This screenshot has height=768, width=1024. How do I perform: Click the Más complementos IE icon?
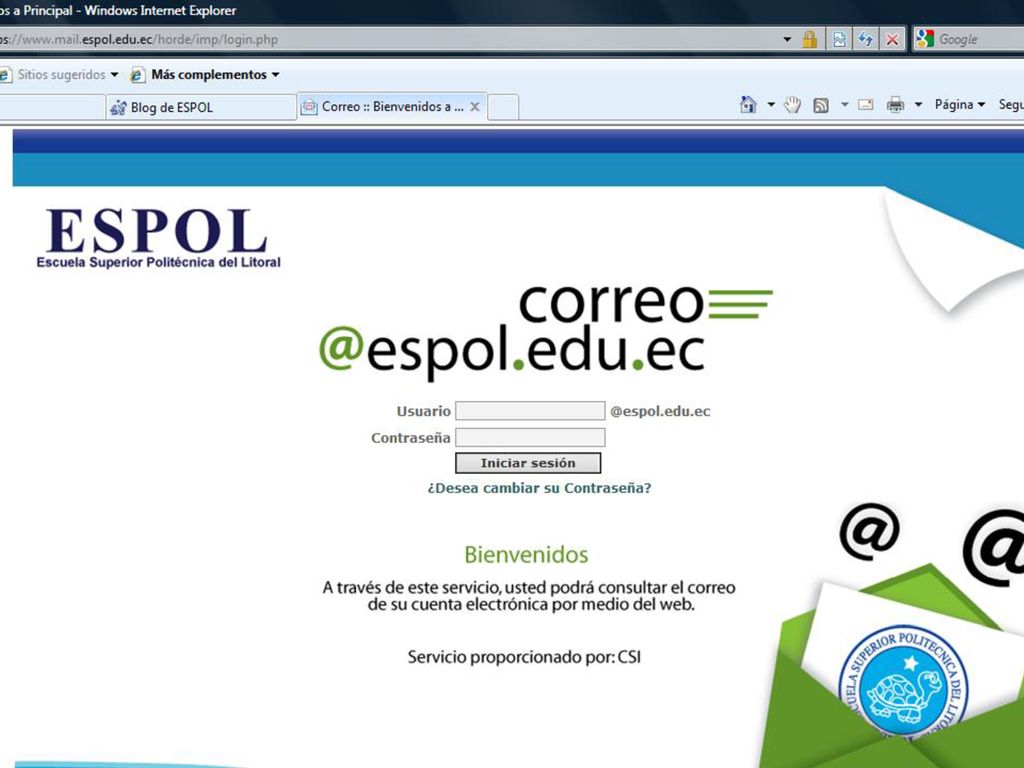point(138,75)
